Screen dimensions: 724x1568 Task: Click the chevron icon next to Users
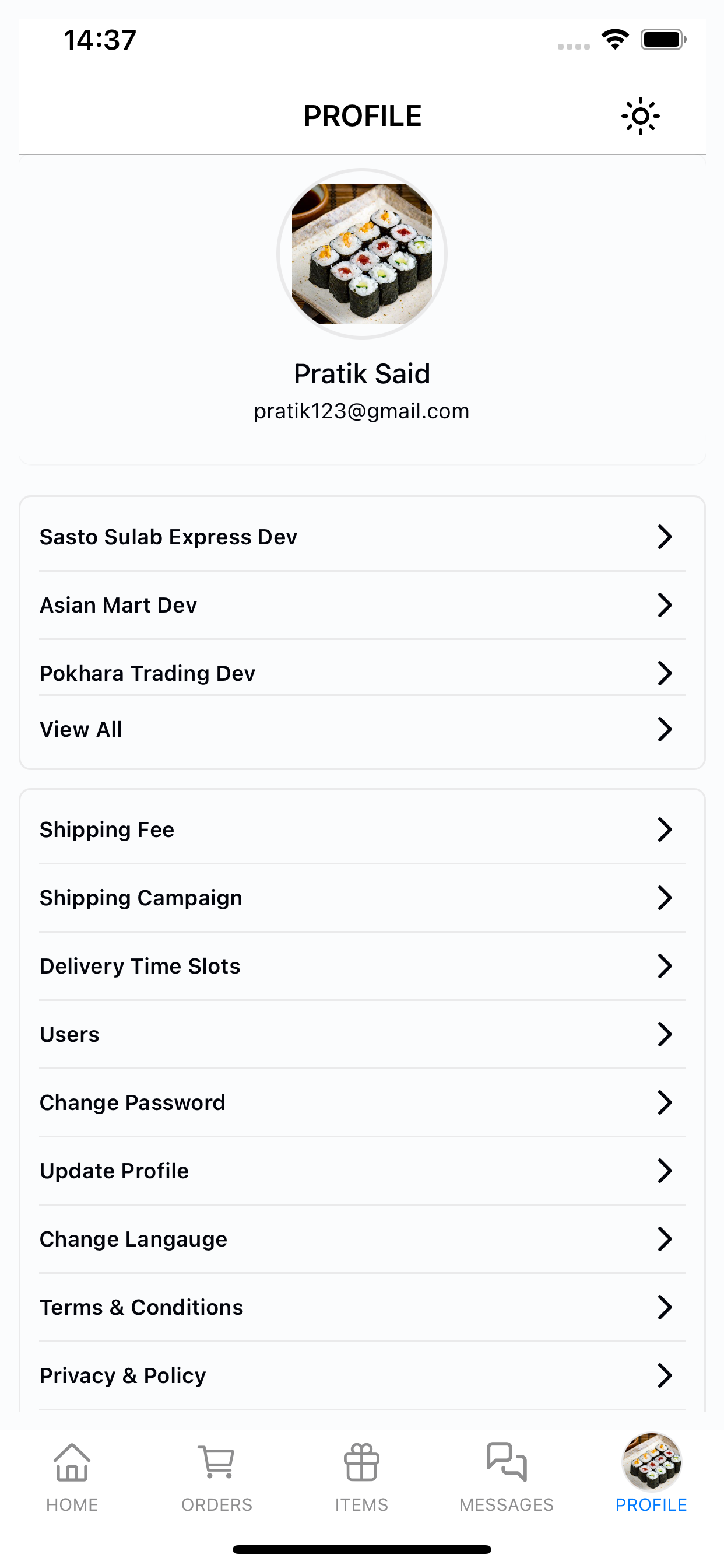click(x=665, y=1034)
